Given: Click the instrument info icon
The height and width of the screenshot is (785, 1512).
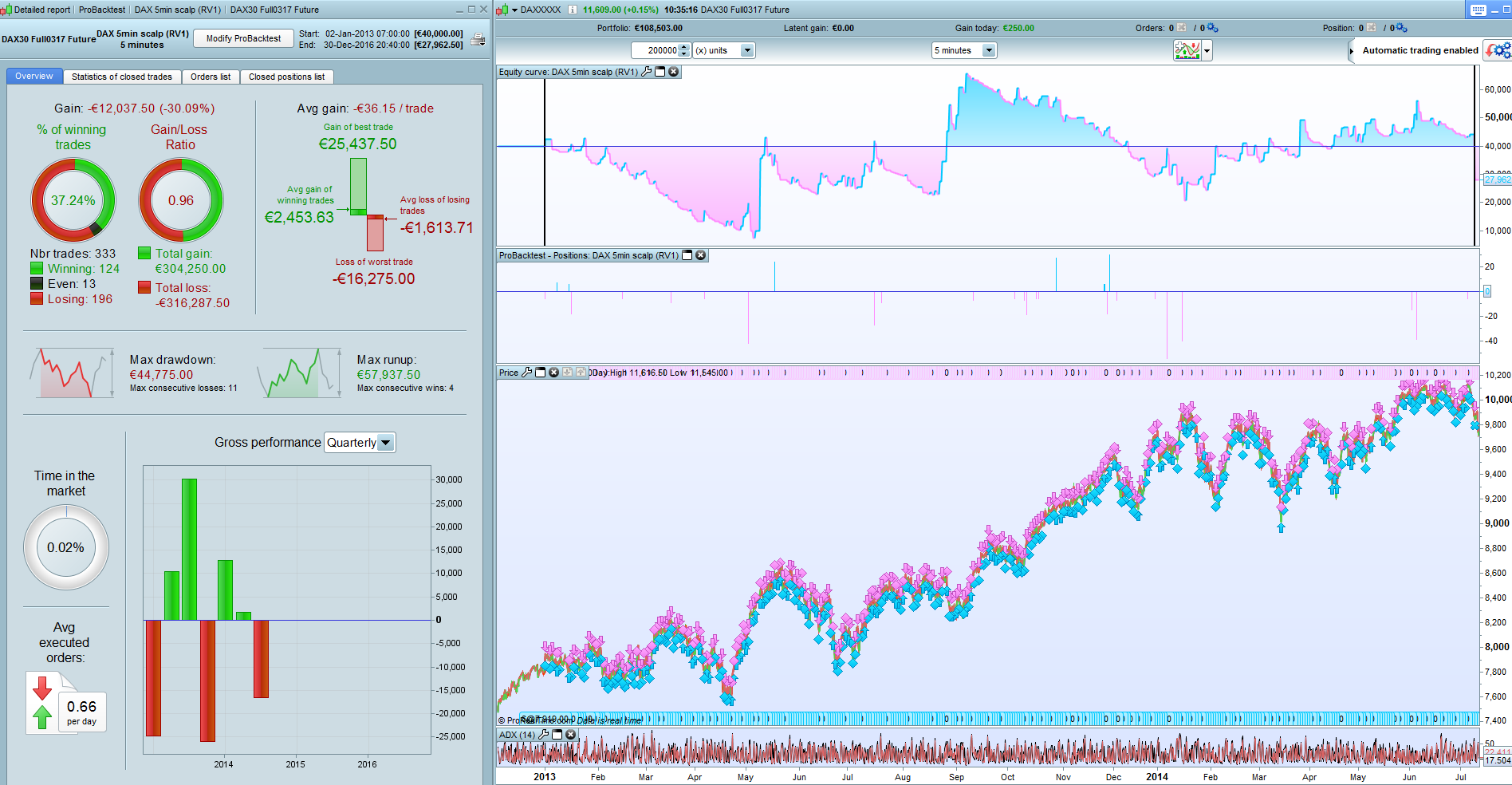Looking at the screenshot, I should [x=573, y=10].
